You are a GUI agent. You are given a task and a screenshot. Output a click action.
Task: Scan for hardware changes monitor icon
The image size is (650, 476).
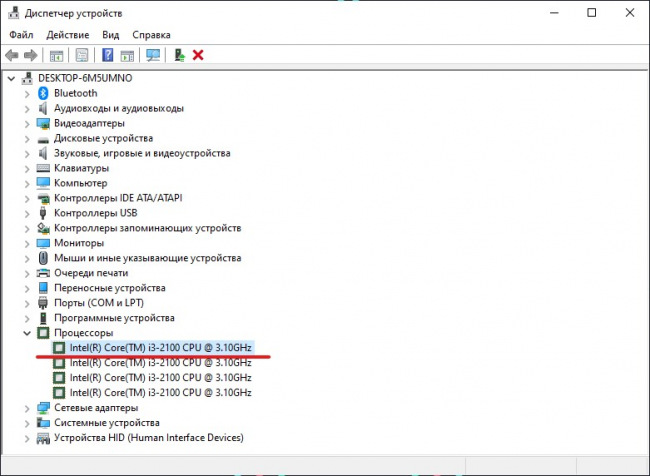[153, 55]
